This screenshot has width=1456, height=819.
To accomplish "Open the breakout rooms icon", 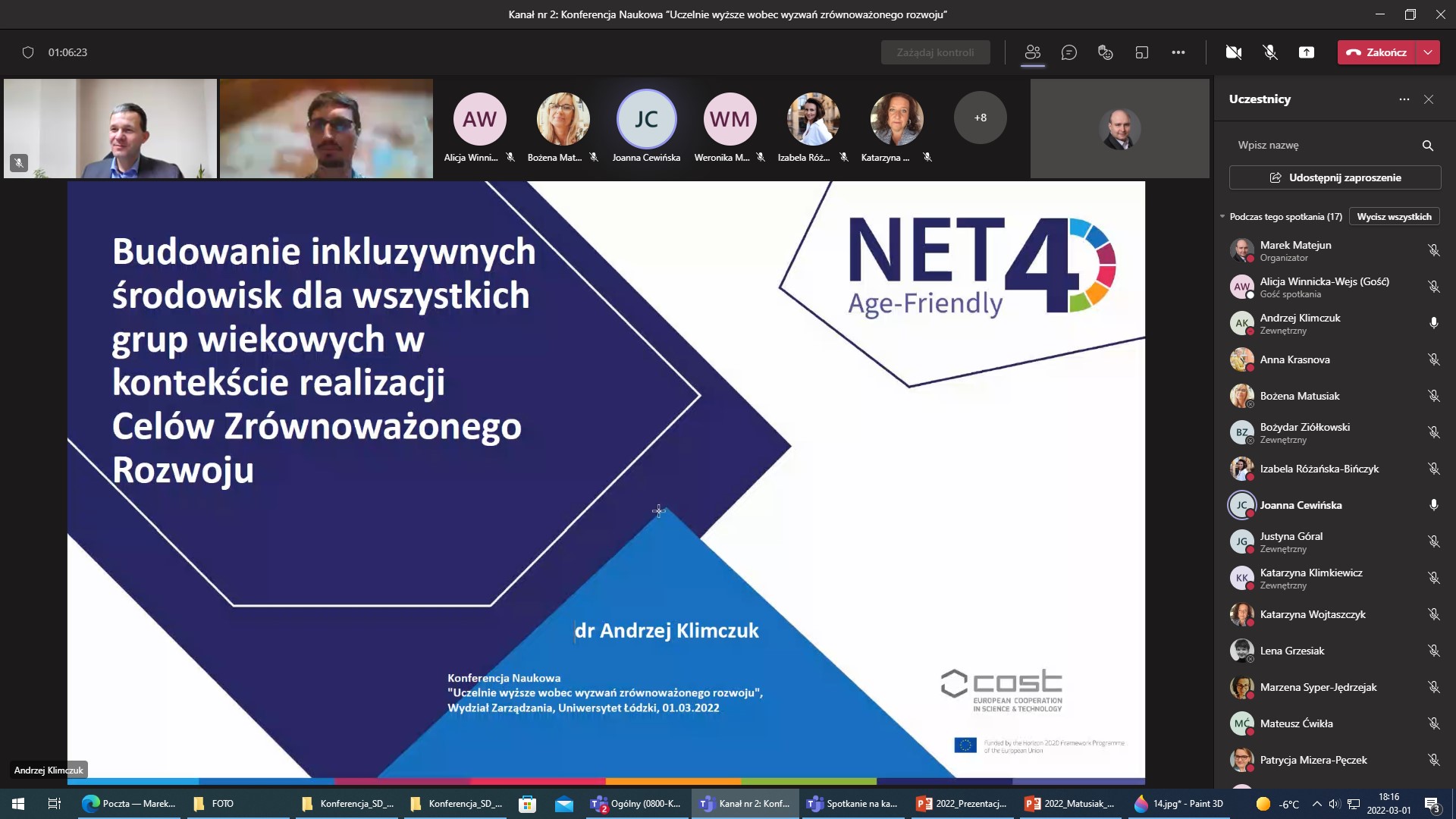I will click(x=1142, y=52).
